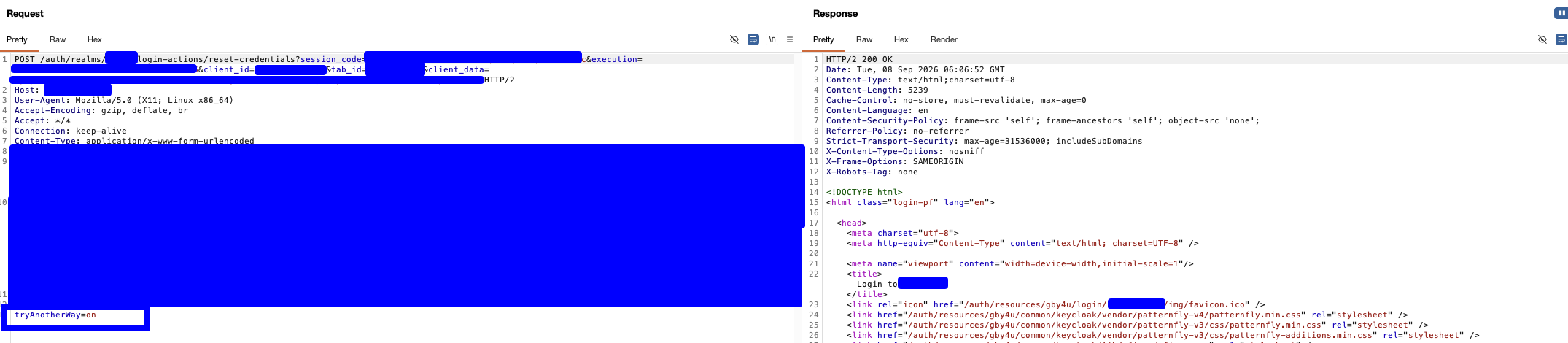Select Pretty tab in Request panel
Image resolution: width=1568 pixels, height=343 pixels.
coord(17,39)
